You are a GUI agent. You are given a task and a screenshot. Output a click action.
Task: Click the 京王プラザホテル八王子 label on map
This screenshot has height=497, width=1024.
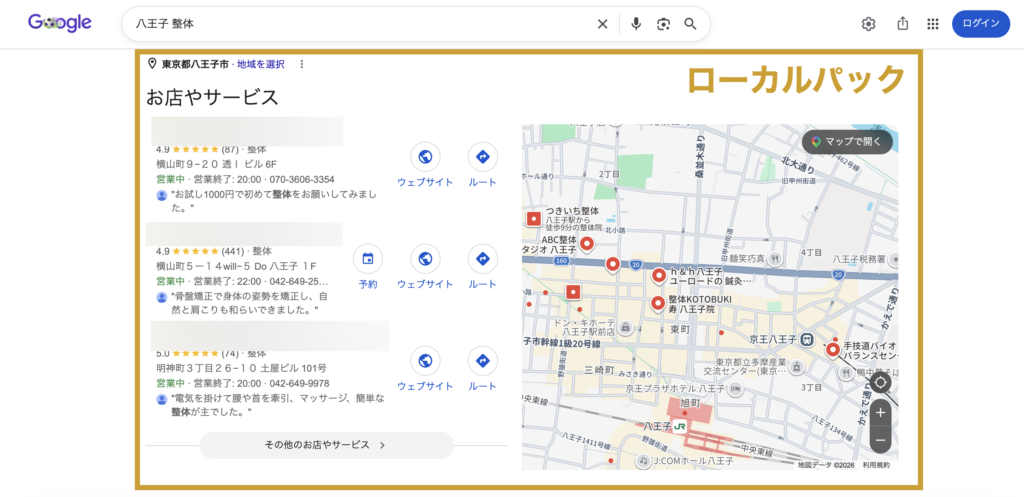675,389
